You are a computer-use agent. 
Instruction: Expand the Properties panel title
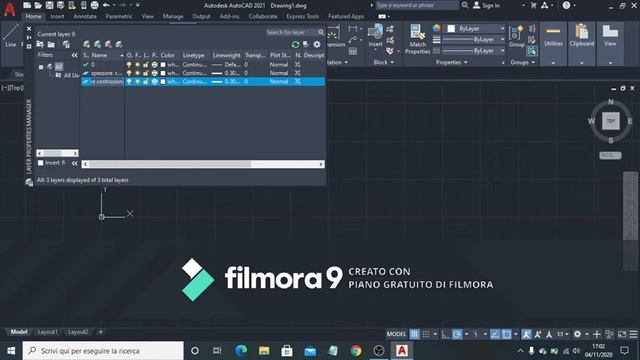452,62
